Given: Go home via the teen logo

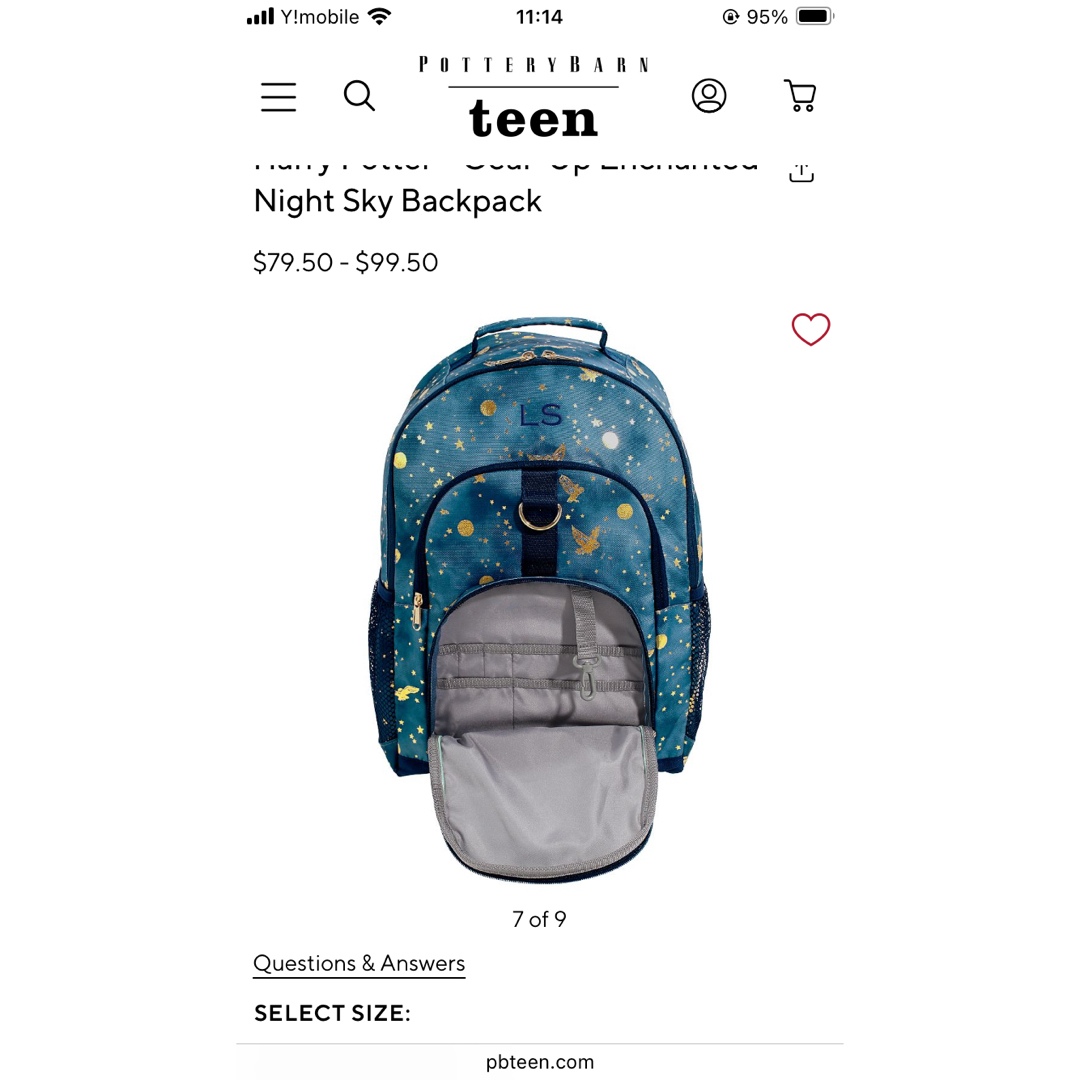Looking at the screenshot, I should 534,96.
